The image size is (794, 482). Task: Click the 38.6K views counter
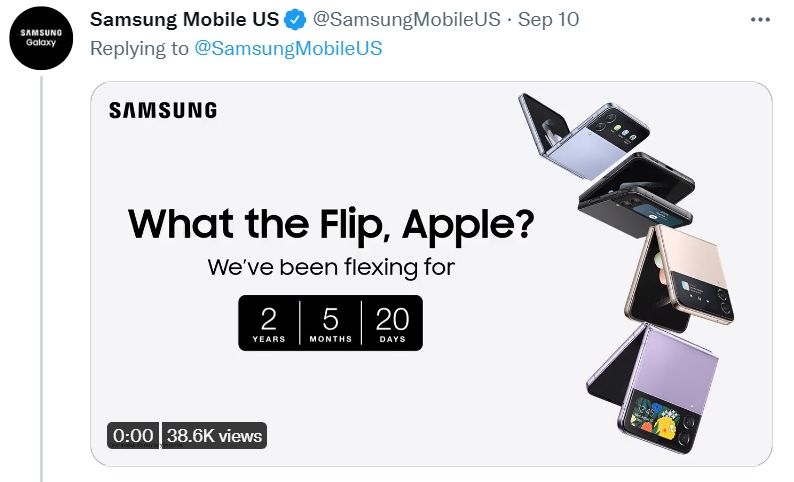pyautogui.click(x=214, y=435)
